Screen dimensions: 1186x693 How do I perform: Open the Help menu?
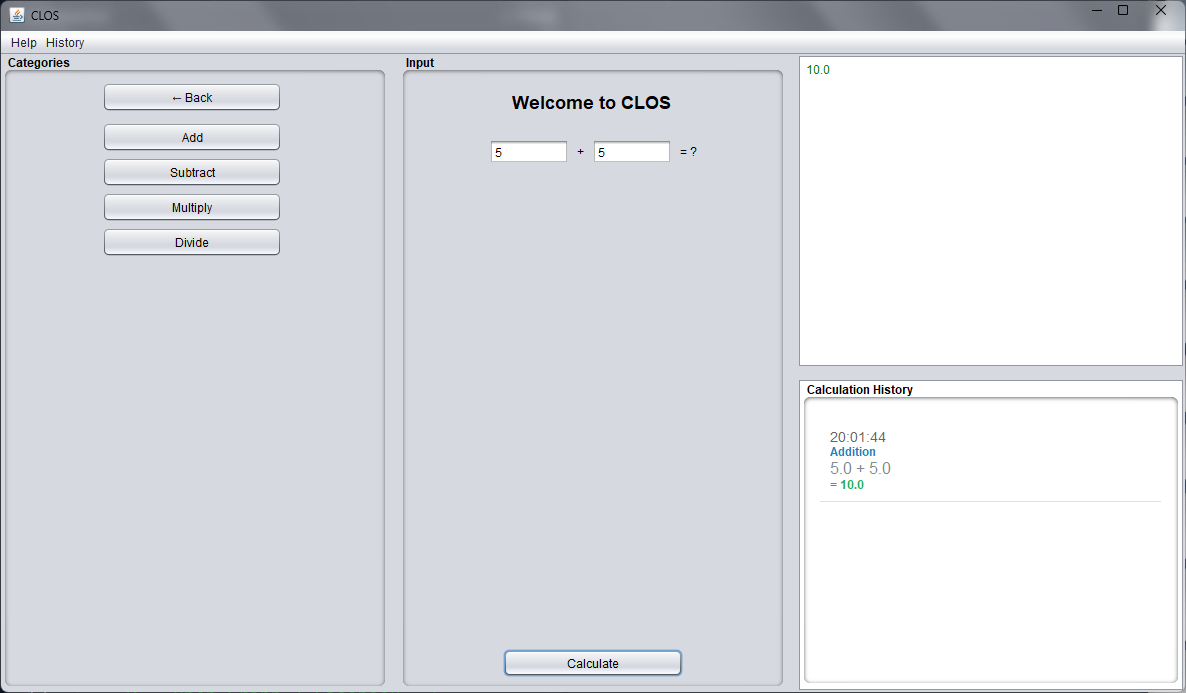pos(24,43)
